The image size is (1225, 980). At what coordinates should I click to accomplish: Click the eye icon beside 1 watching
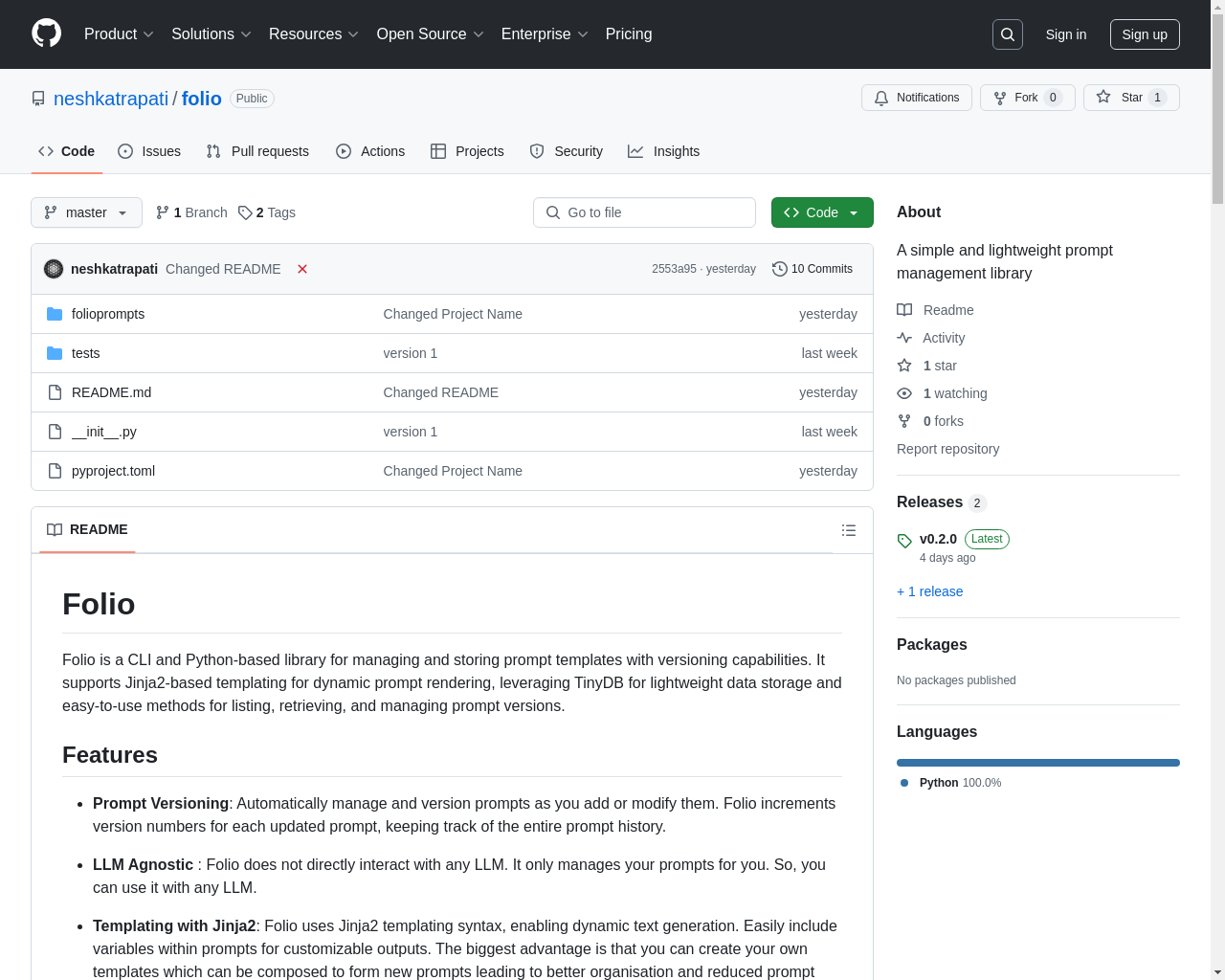tap(904, 393)
